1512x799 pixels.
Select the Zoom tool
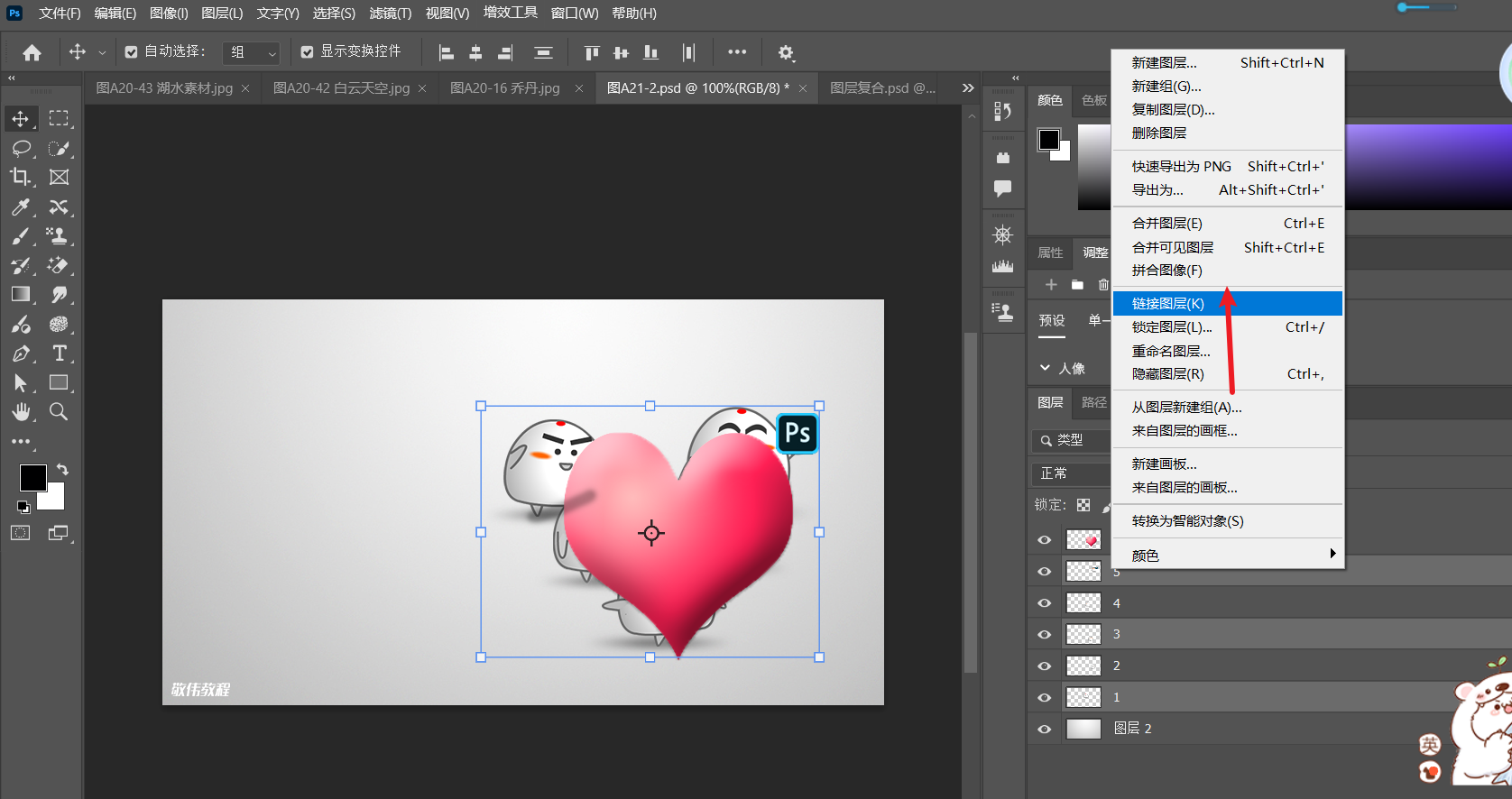pos(59,412)
